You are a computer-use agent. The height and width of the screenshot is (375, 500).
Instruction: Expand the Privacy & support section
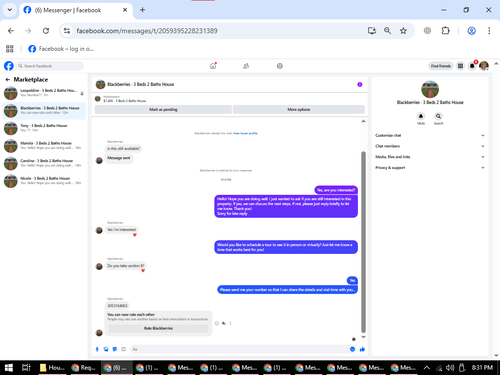[x=430, y=168]
